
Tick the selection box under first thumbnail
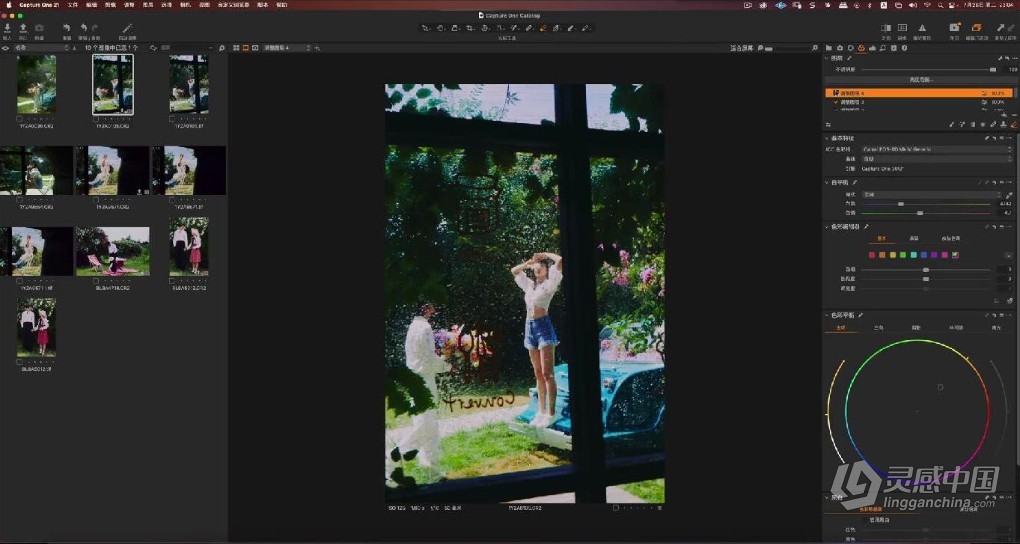pos(20,118)
